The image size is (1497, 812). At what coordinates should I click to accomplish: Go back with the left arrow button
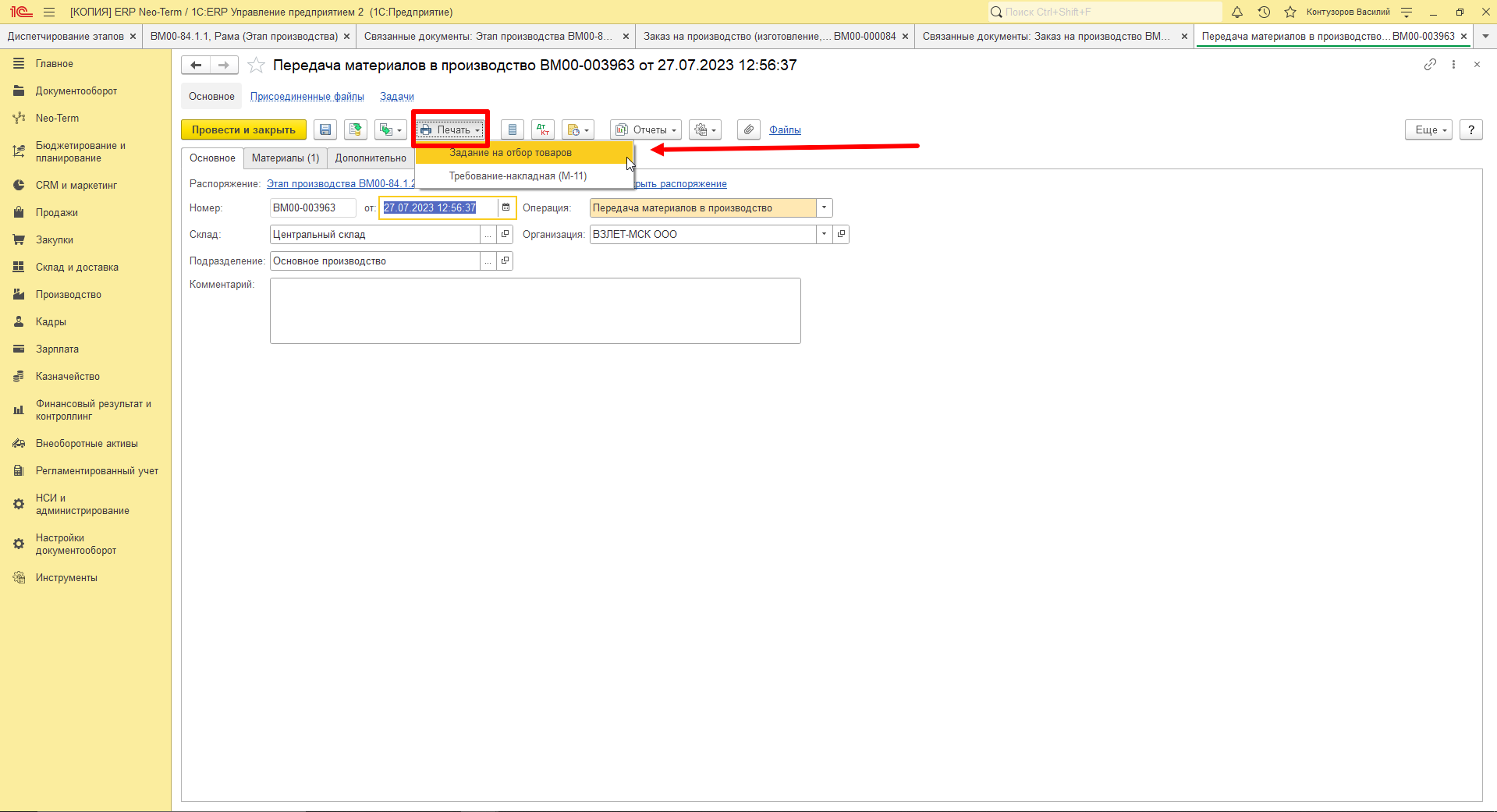196,66
